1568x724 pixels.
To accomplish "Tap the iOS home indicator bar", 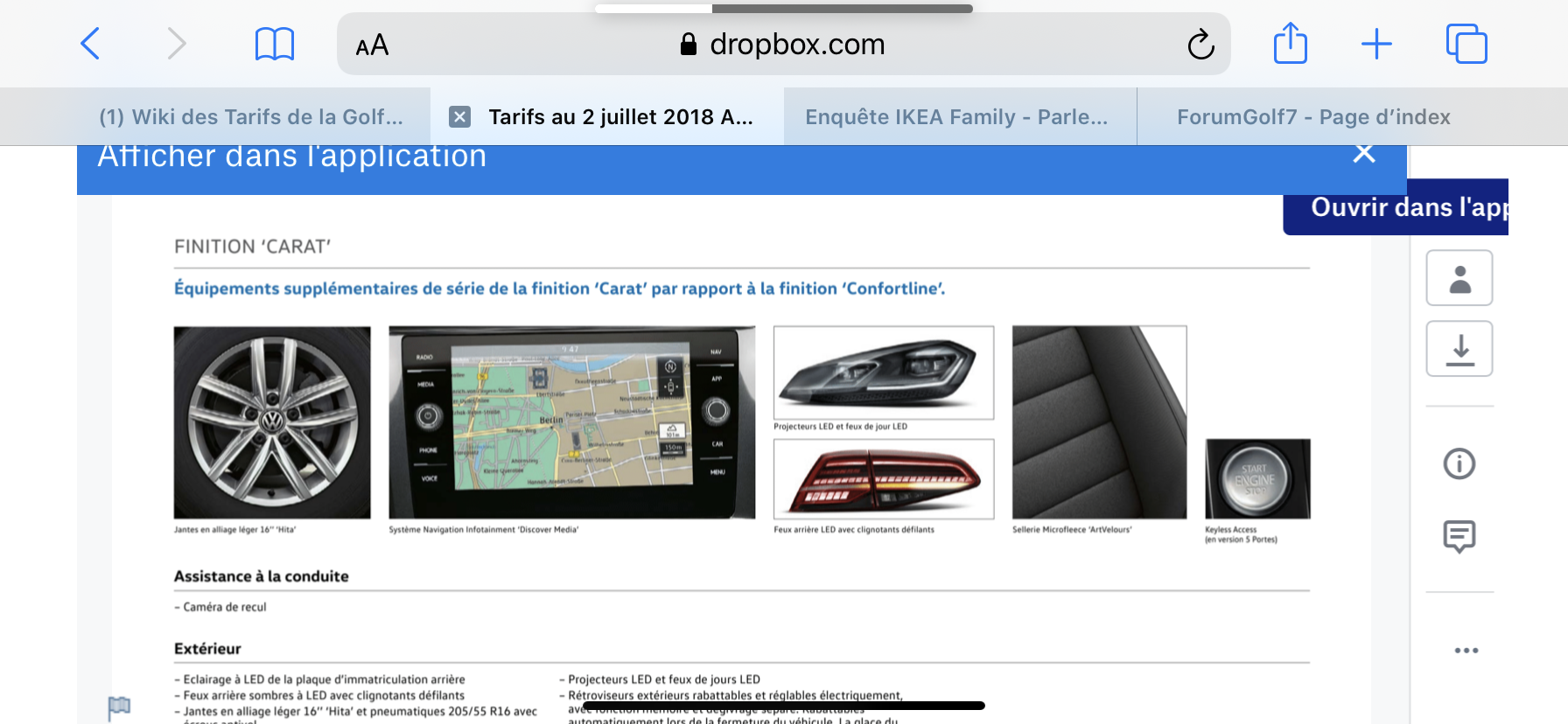I will tap(783, 705).
